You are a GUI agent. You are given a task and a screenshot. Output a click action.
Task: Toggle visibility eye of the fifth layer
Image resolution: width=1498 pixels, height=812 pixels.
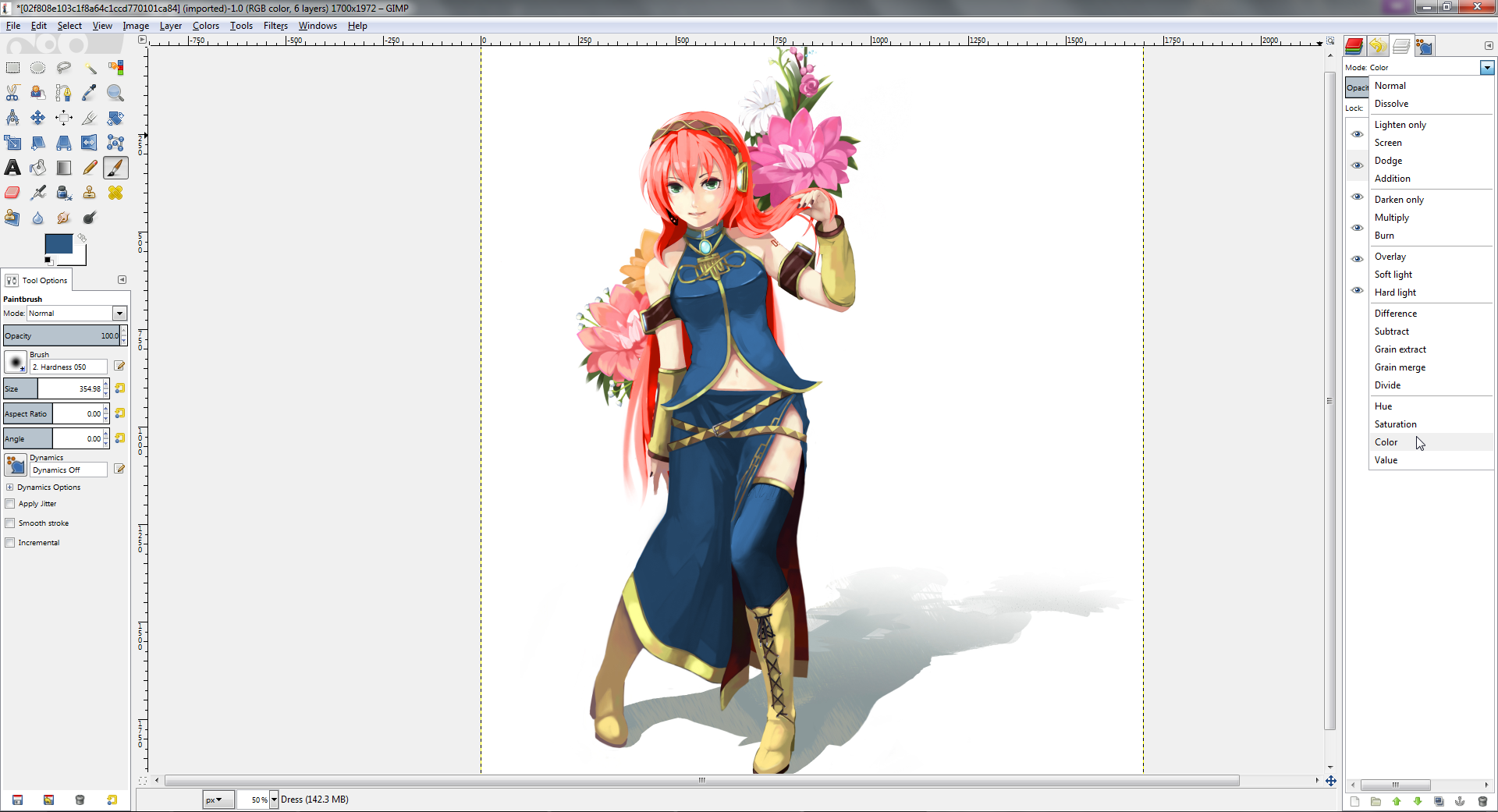tap(1358, 259)
